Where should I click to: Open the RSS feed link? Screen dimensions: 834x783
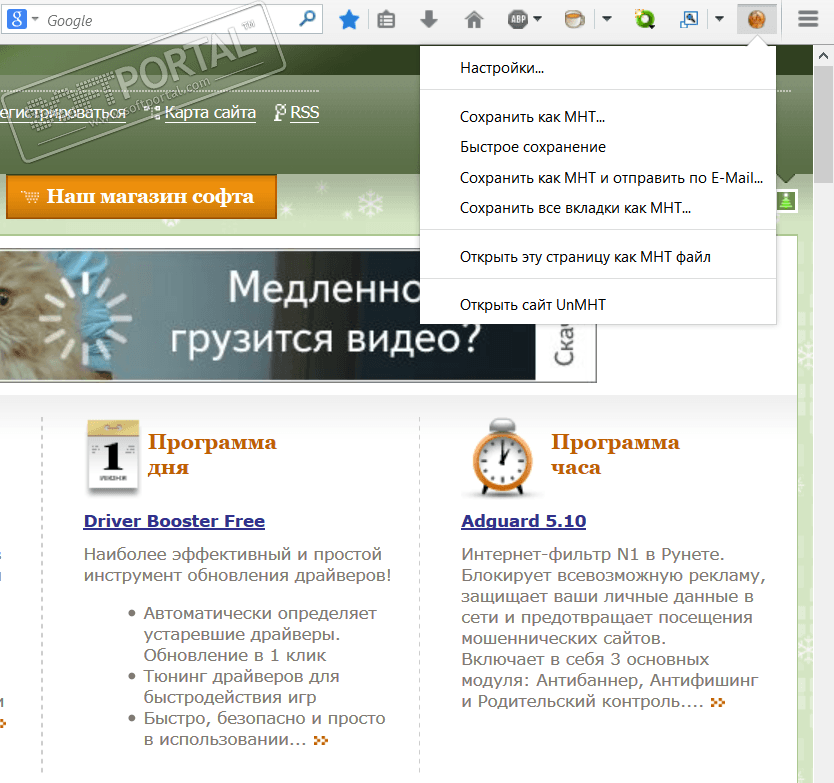[x=304, y=113]
